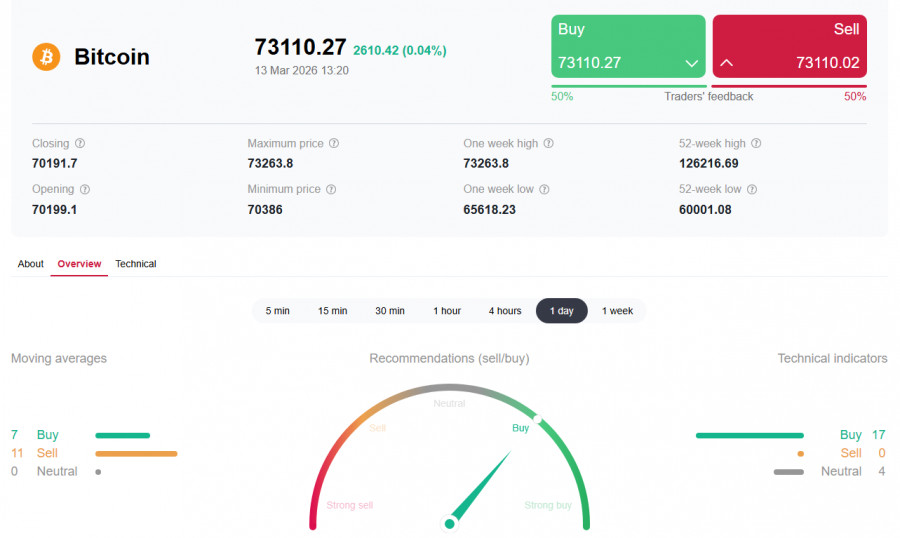
Task: Click the change value 2610.42 (0.04%)
Action: point(399,51)
